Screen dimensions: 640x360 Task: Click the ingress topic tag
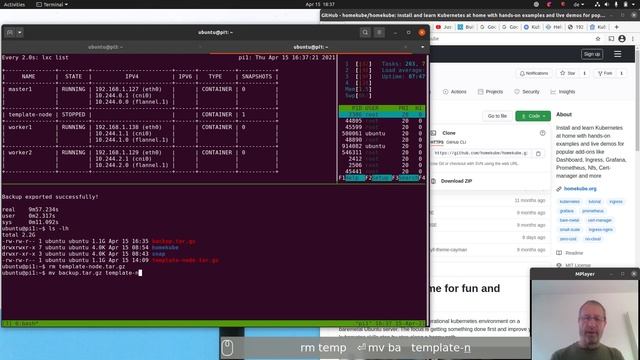(x=616, y=202)
